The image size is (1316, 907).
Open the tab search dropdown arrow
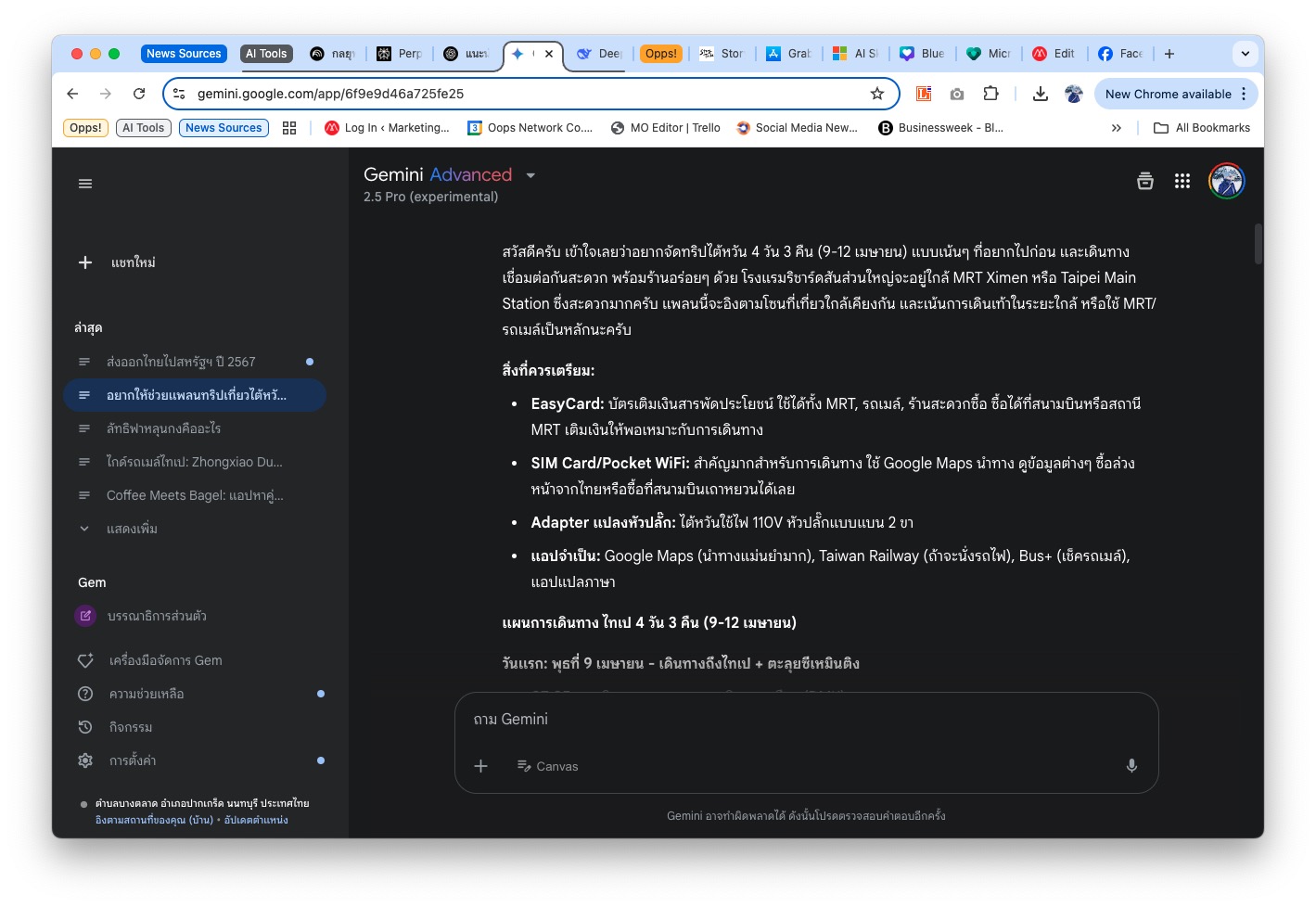[x=1246, y=54]
